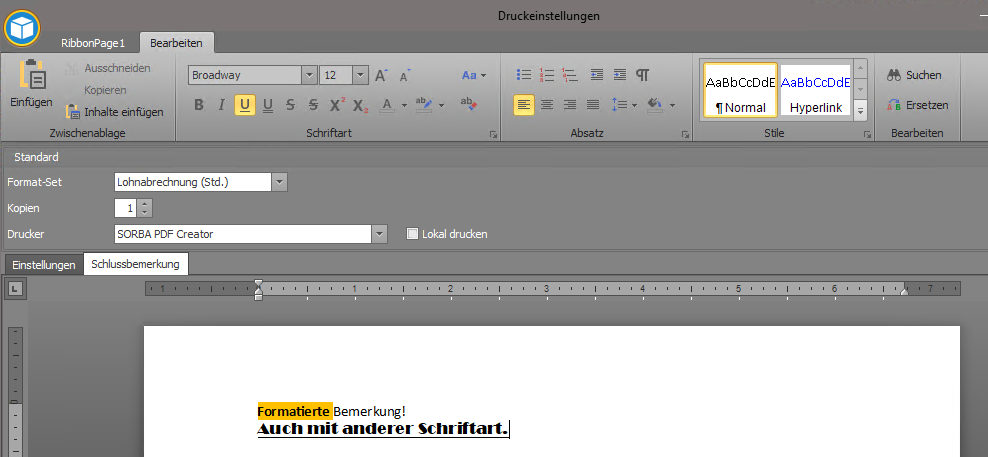Image resolution: width=988 pixels, height=457 pixels.
Task: Open the RibbonPage1 ribbon tab
Action: pyautogui.click(x=92, y=43)
